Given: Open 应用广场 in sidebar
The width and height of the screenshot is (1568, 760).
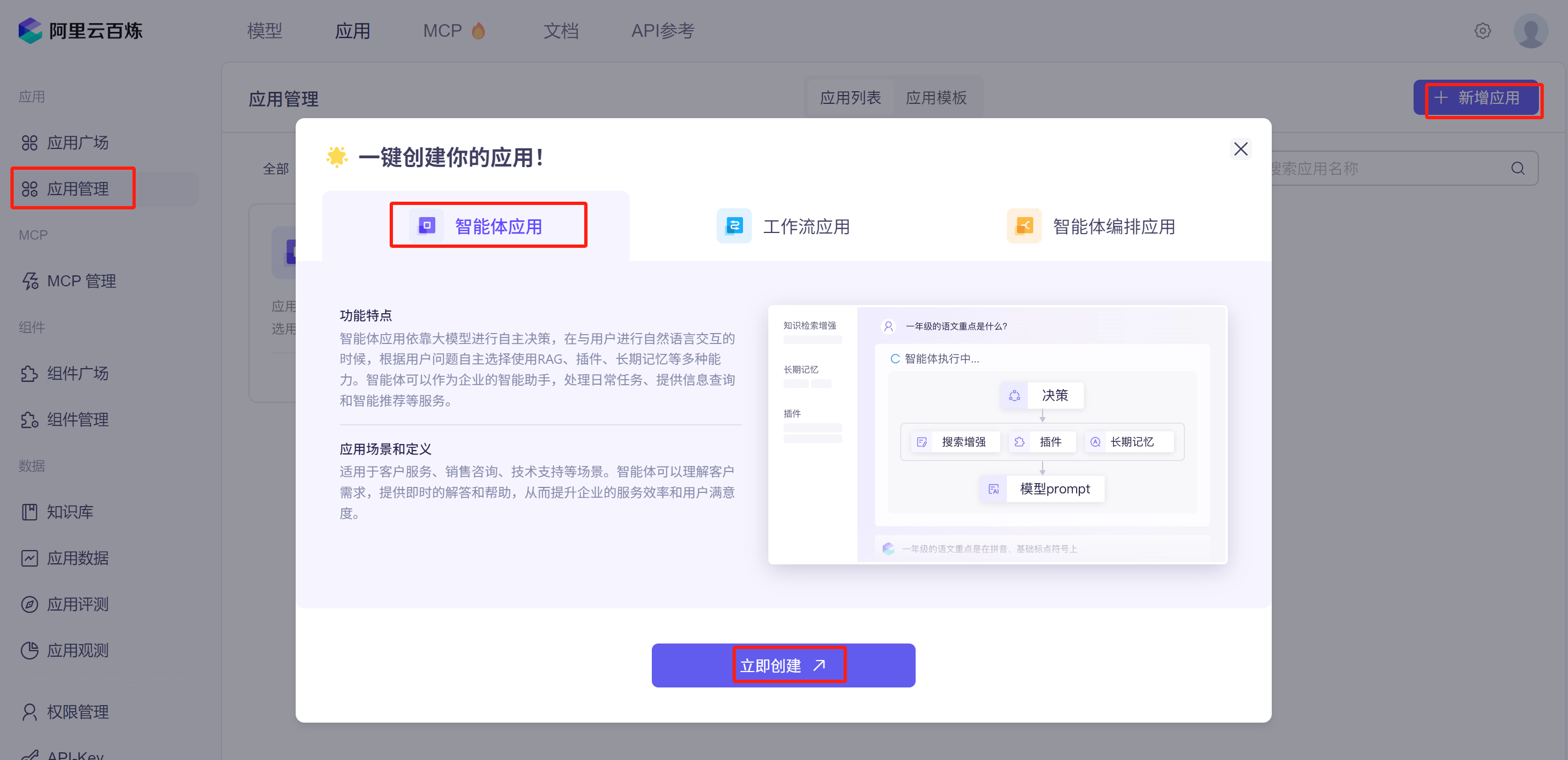Looking at the screenshot, I should coord(77,143).
